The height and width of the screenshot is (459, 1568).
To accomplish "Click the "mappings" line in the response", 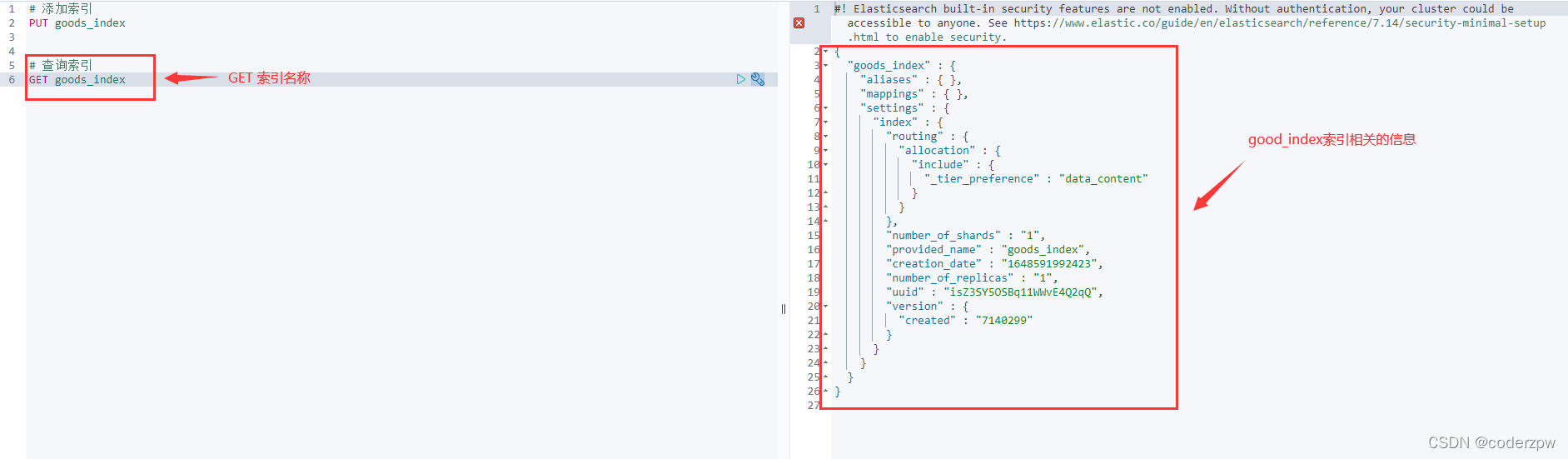I will 914,94.
